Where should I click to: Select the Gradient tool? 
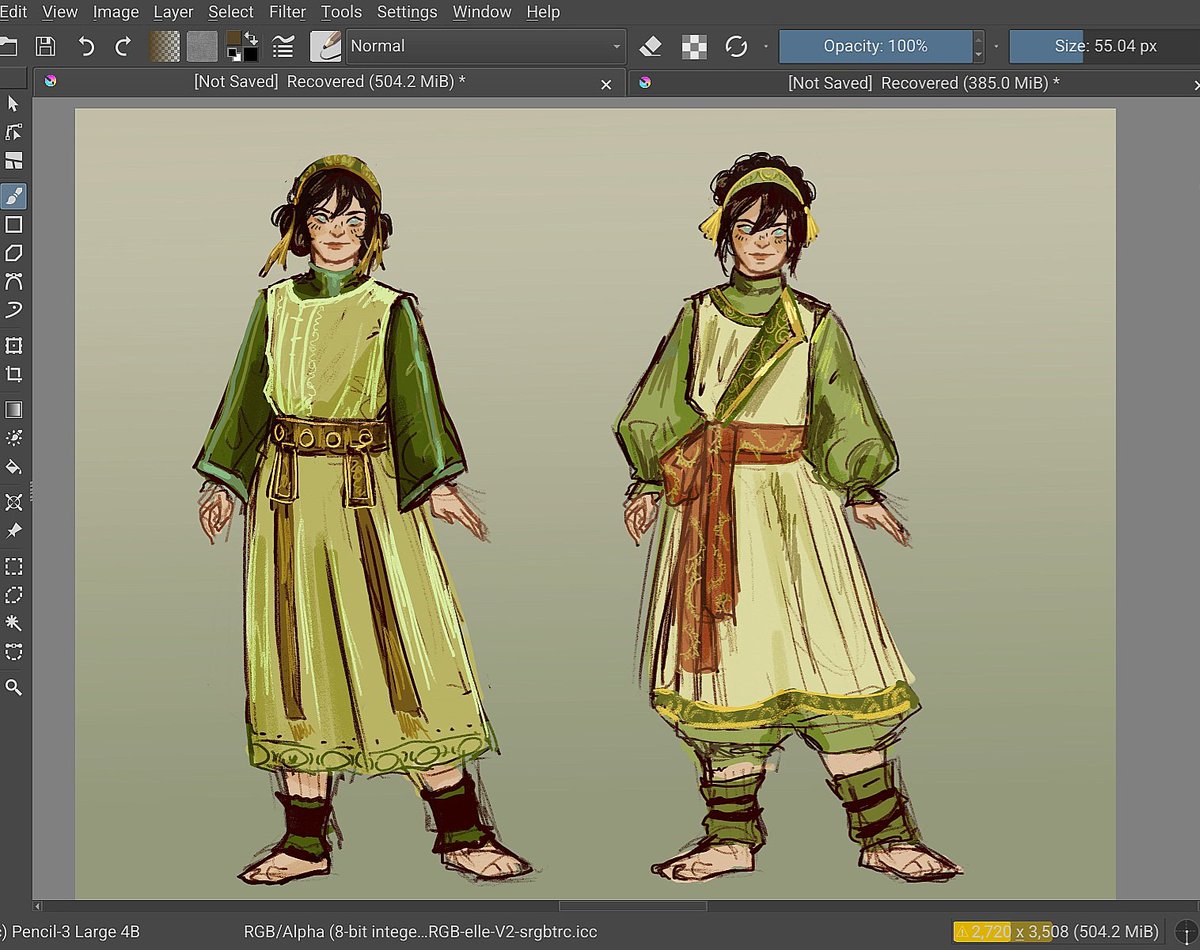(13, 409)
